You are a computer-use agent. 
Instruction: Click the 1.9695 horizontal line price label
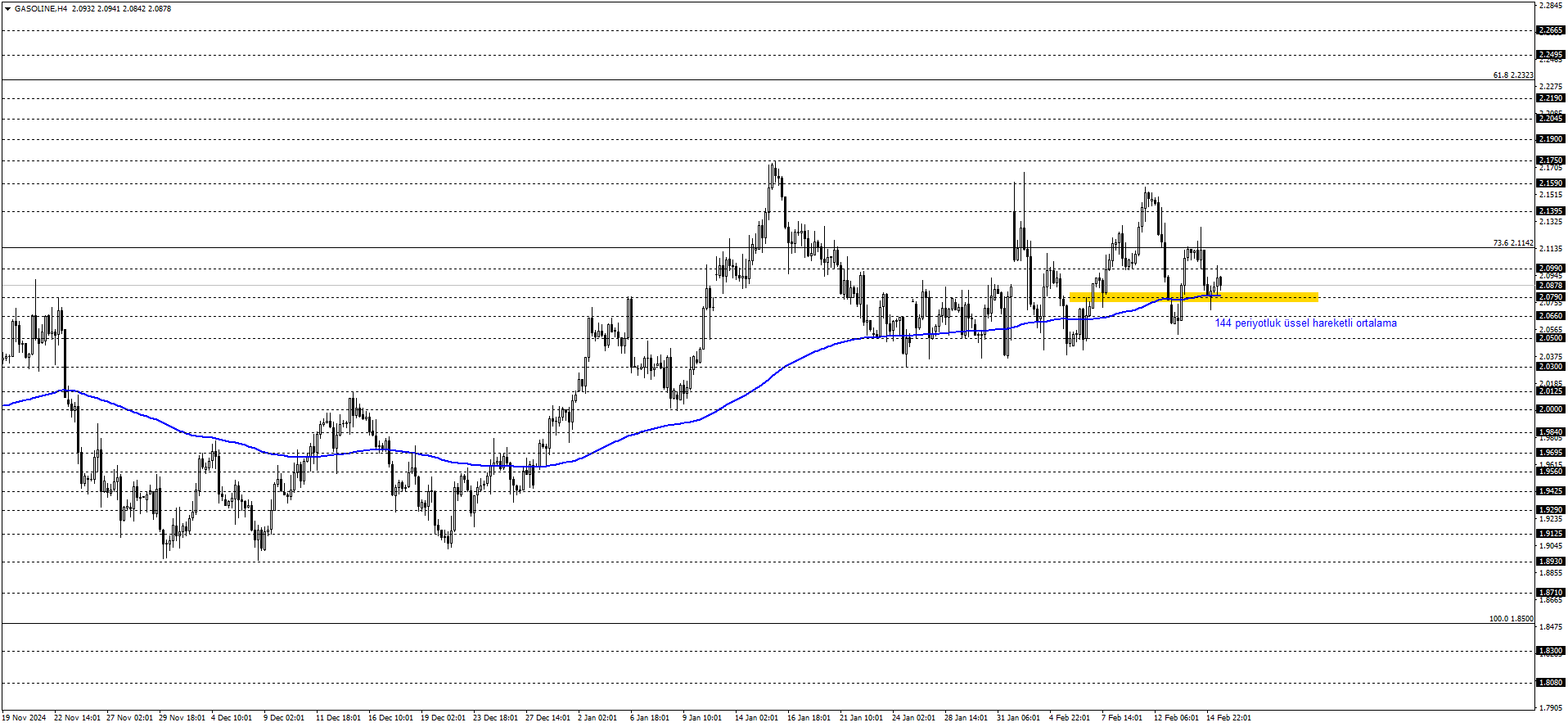1551,453
